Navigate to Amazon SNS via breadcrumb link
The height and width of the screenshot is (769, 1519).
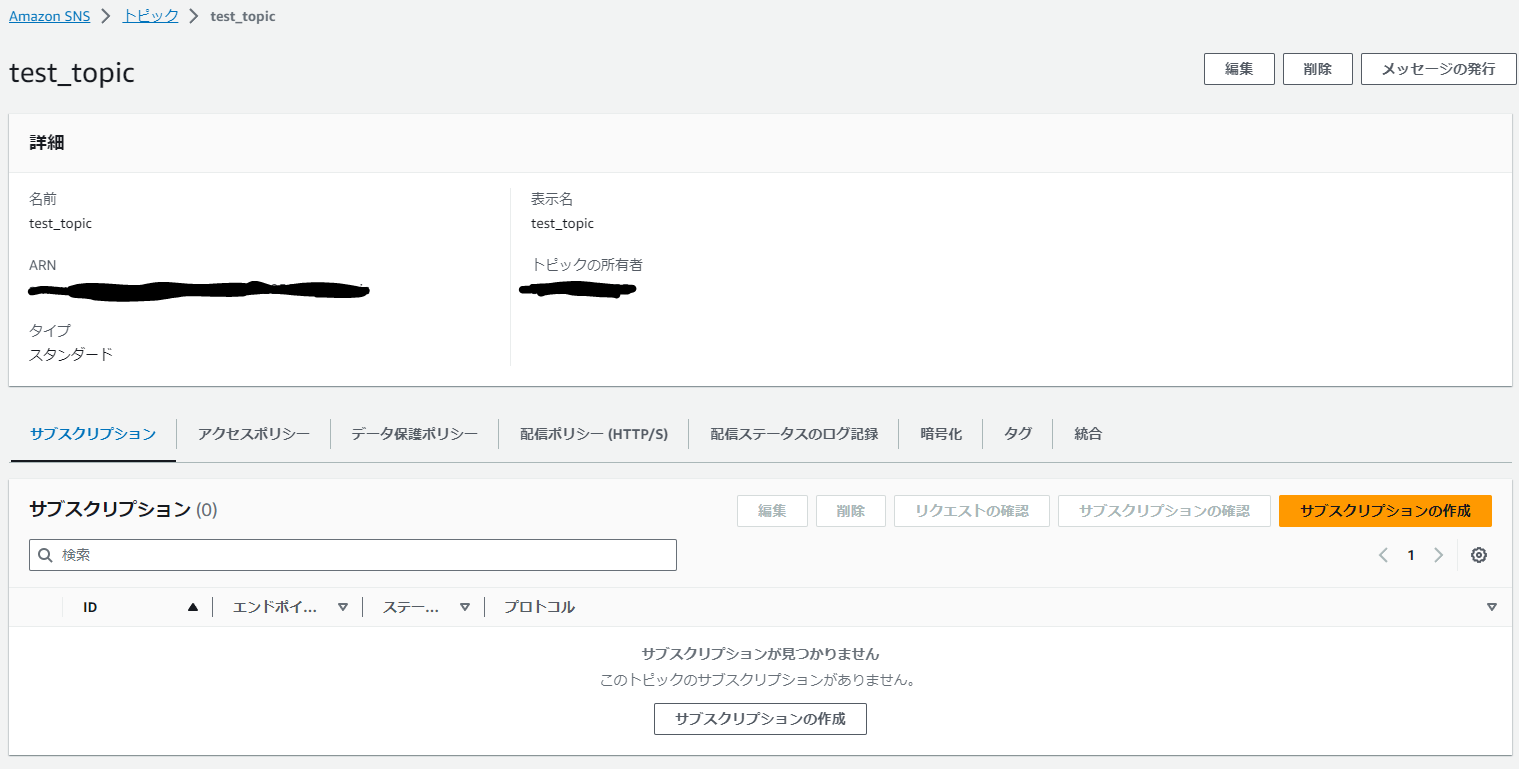49,15
